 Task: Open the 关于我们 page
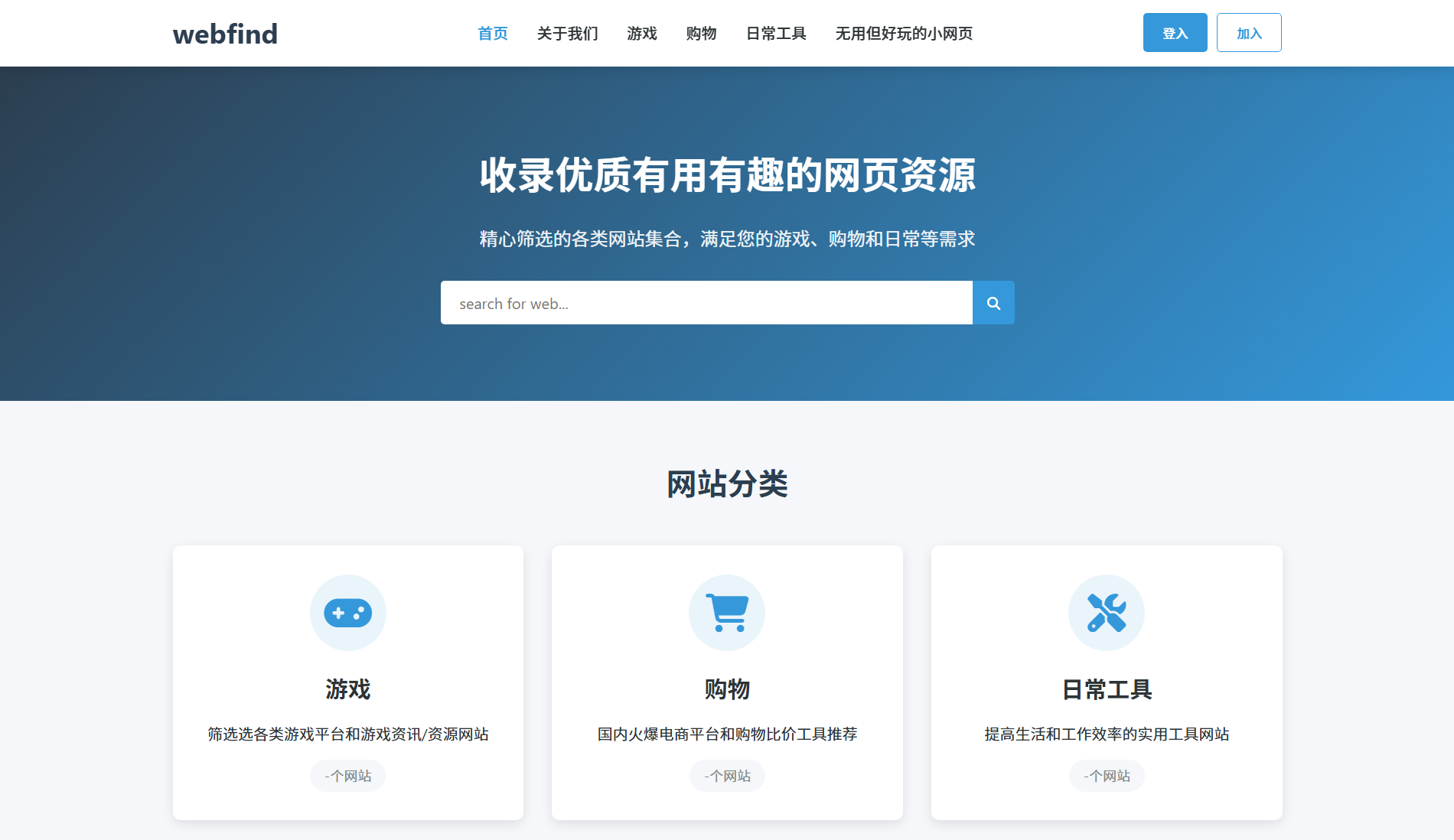point(567,33)
